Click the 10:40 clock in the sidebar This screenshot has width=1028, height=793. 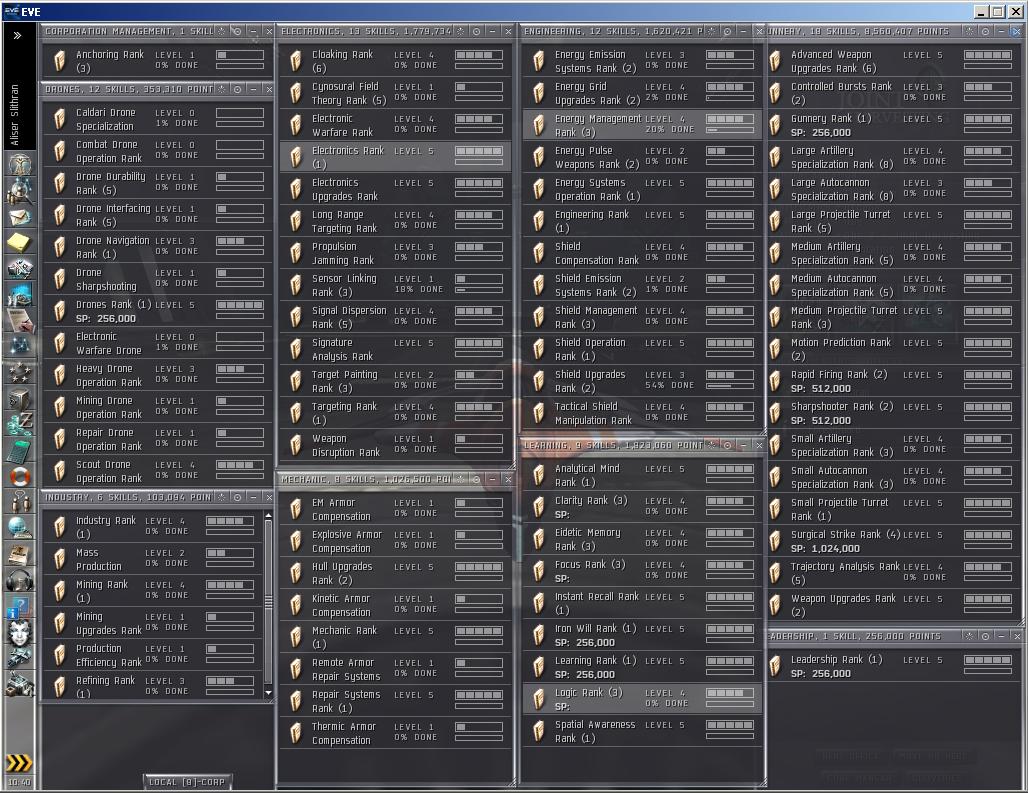click(19, 782)
